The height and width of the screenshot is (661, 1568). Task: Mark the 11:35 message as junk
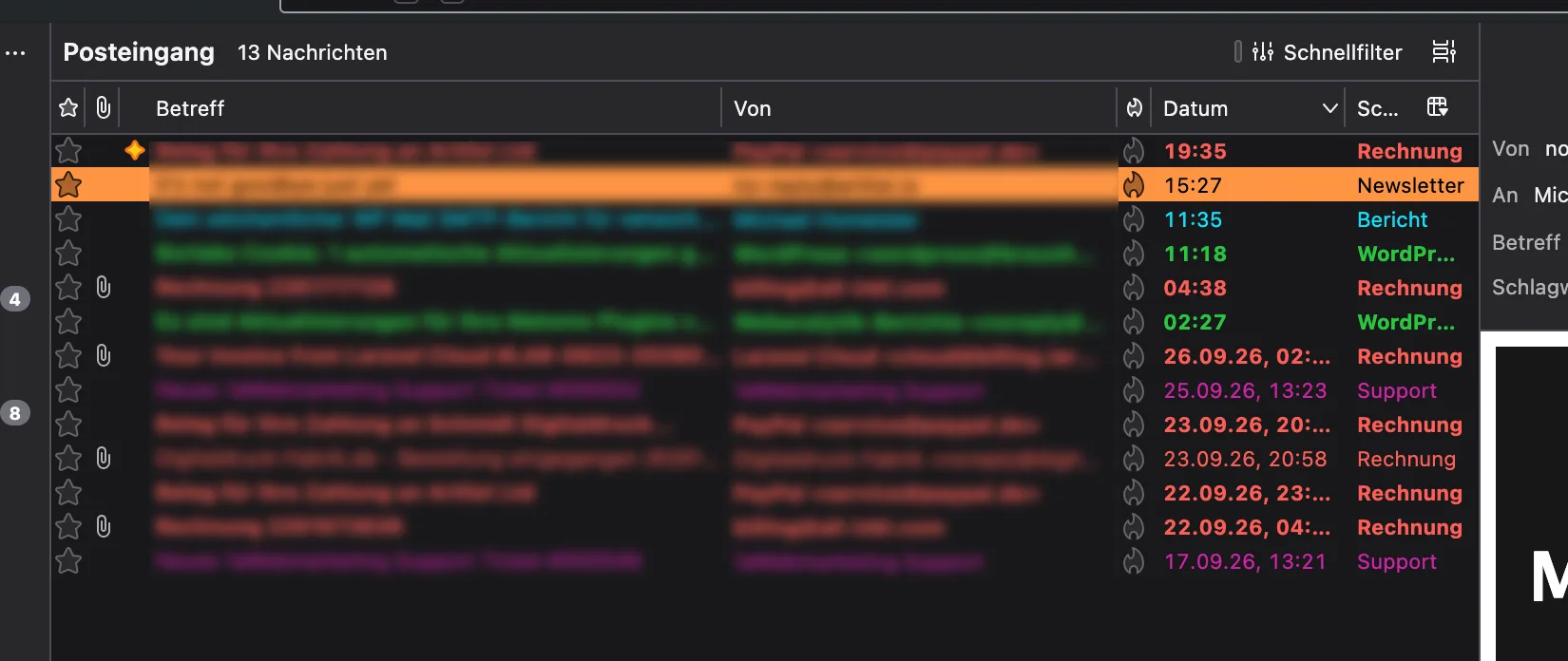tap(1134, 219)
